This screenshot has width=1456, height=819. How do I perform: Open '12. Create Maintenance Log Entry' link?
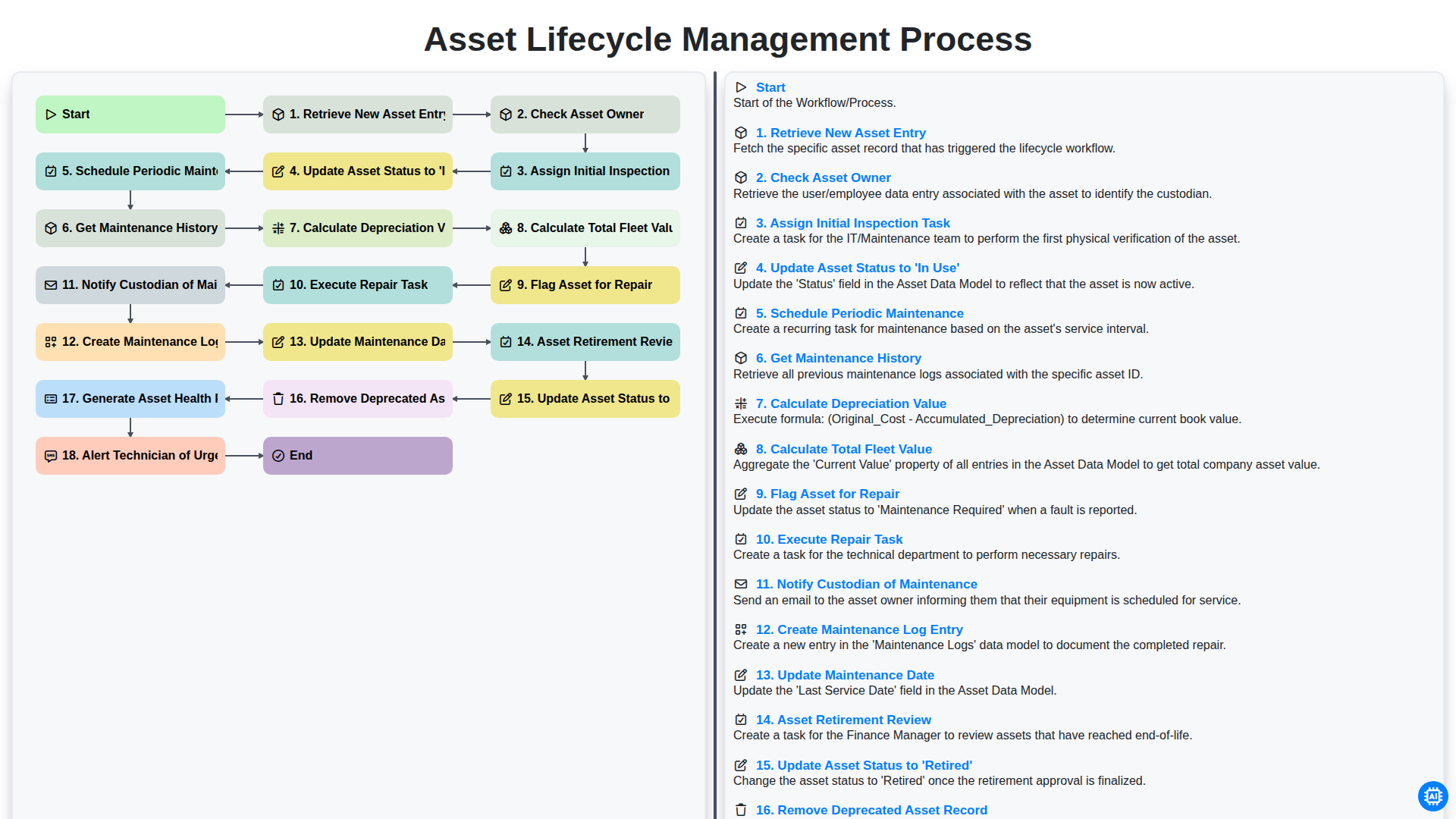pos(859,629)
